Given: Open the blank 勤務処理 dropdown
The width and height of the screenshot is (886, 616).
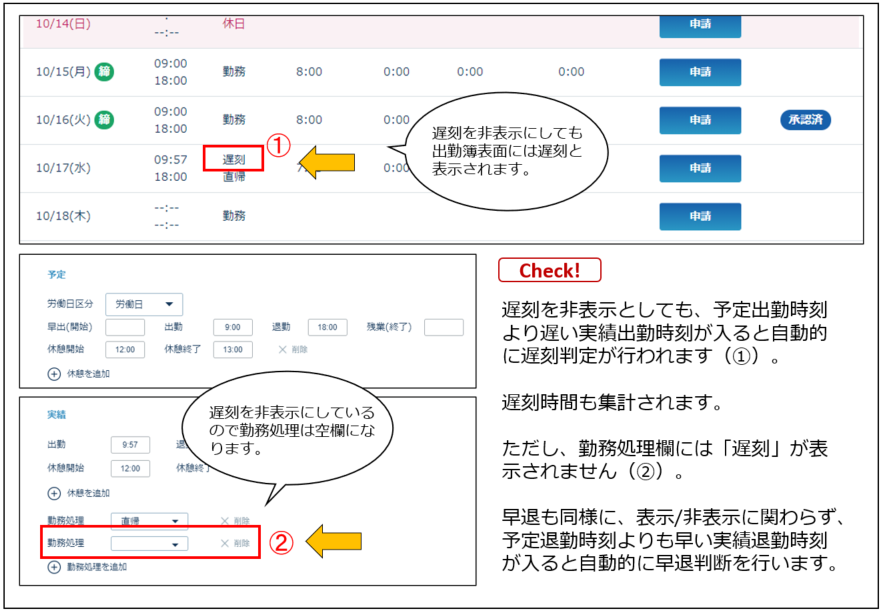Looking at the screenshot, I should click(149, 543).
